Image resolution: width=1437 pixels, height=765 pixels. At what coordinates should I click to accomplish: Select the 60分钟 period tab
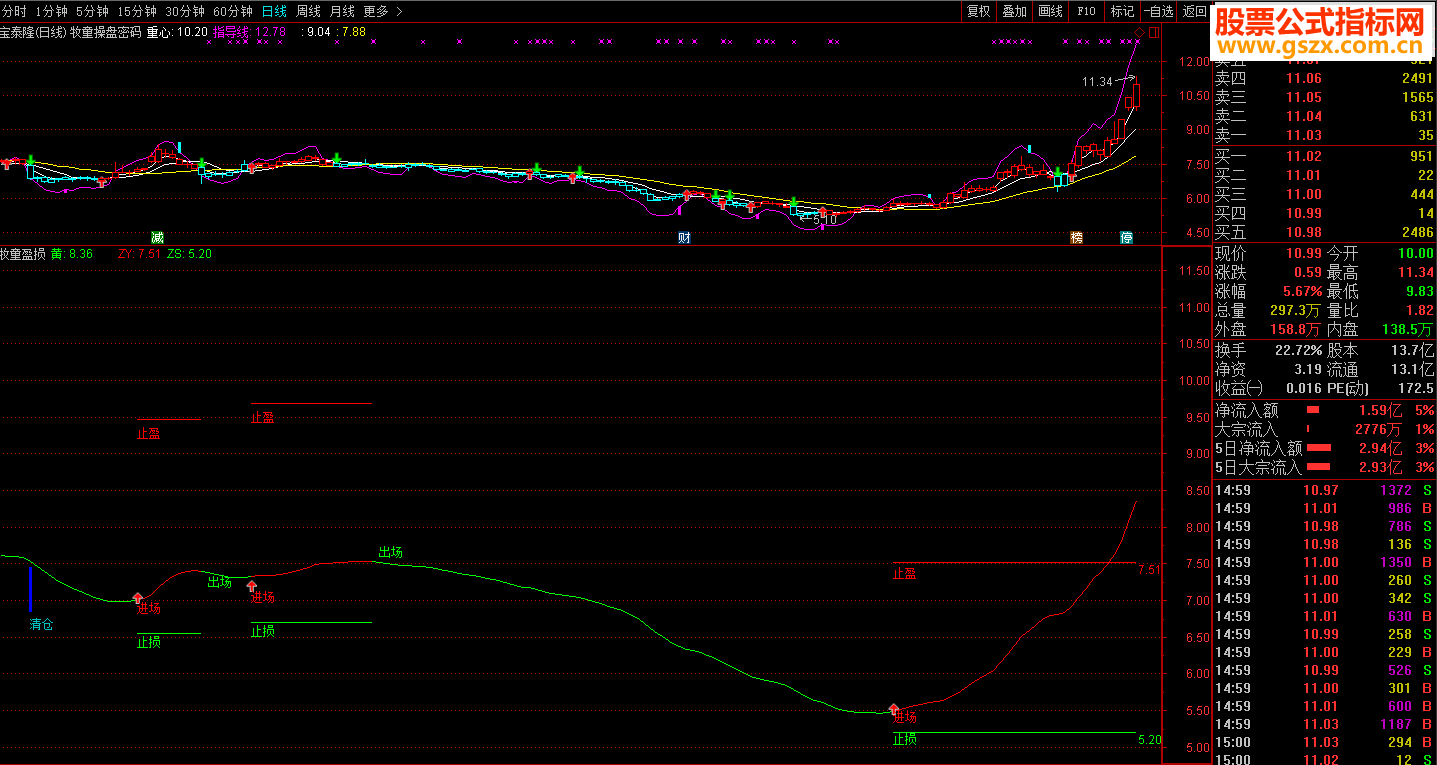tap(233, 11)
